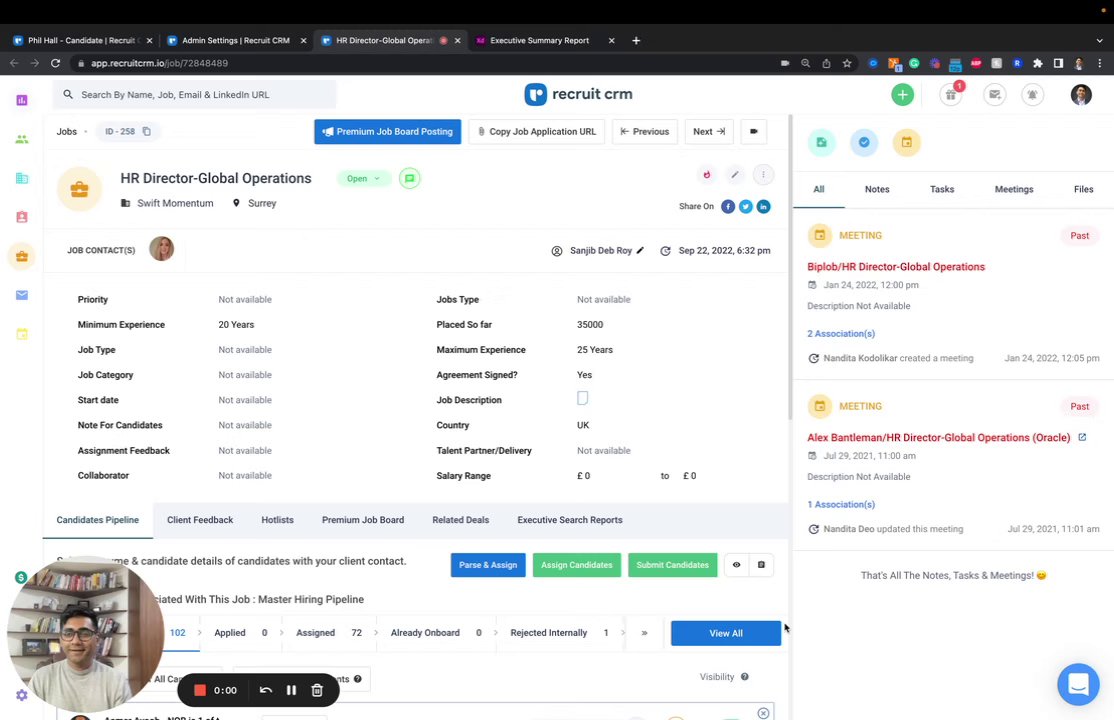Switch to the Client Feedback tab
1114x720 pixels.
point(200,520)
